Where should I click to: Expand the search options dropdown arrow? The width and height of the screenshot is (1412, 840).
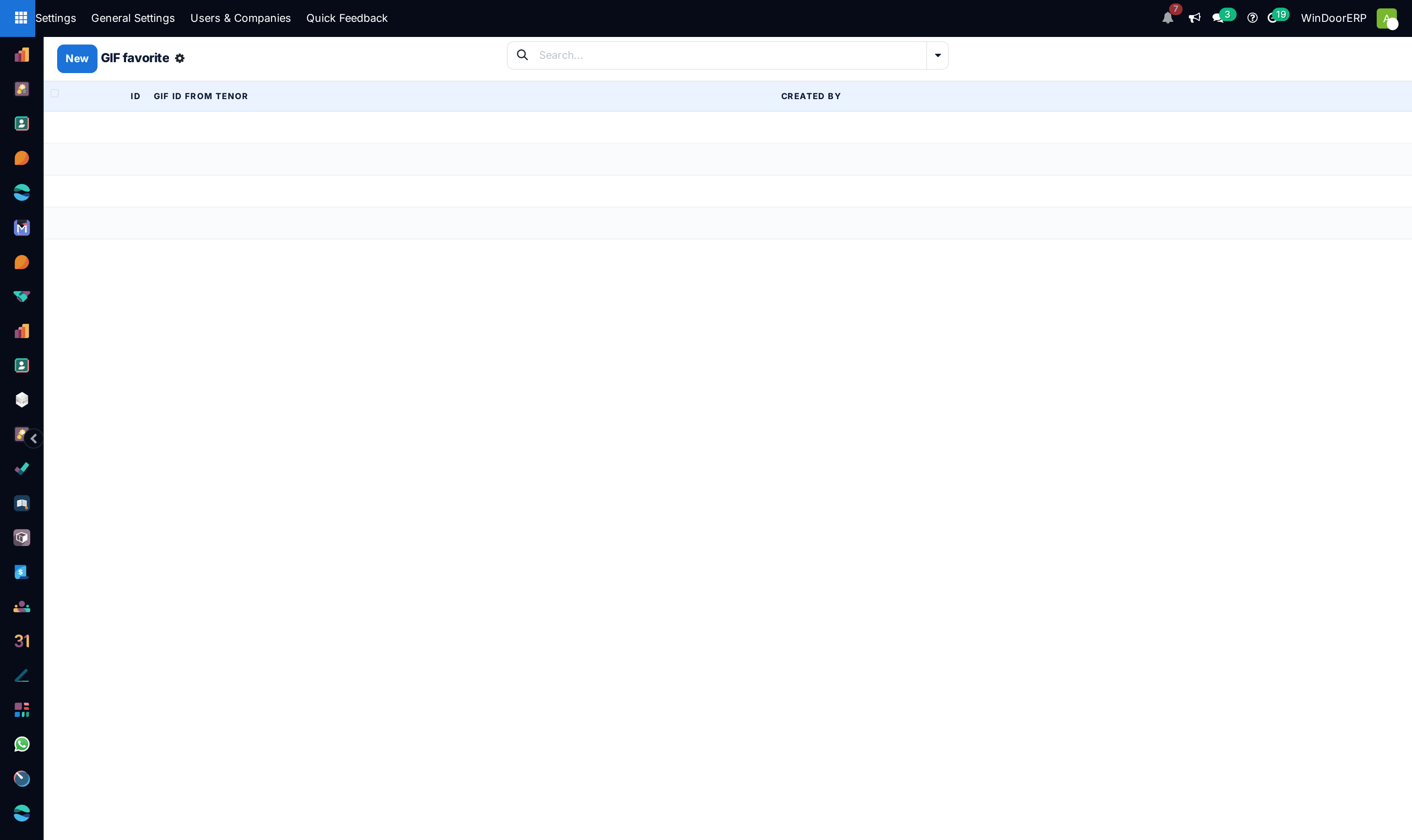coord(938,55)
